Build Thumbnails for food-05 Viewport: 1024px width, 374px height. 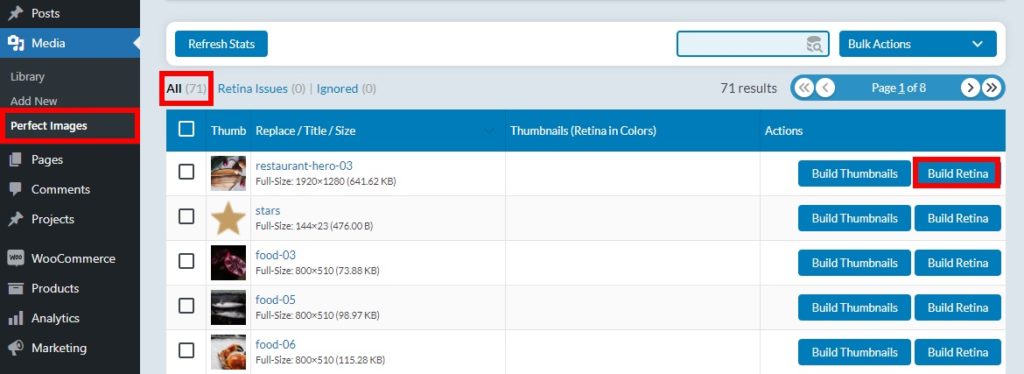pos(854,307)
